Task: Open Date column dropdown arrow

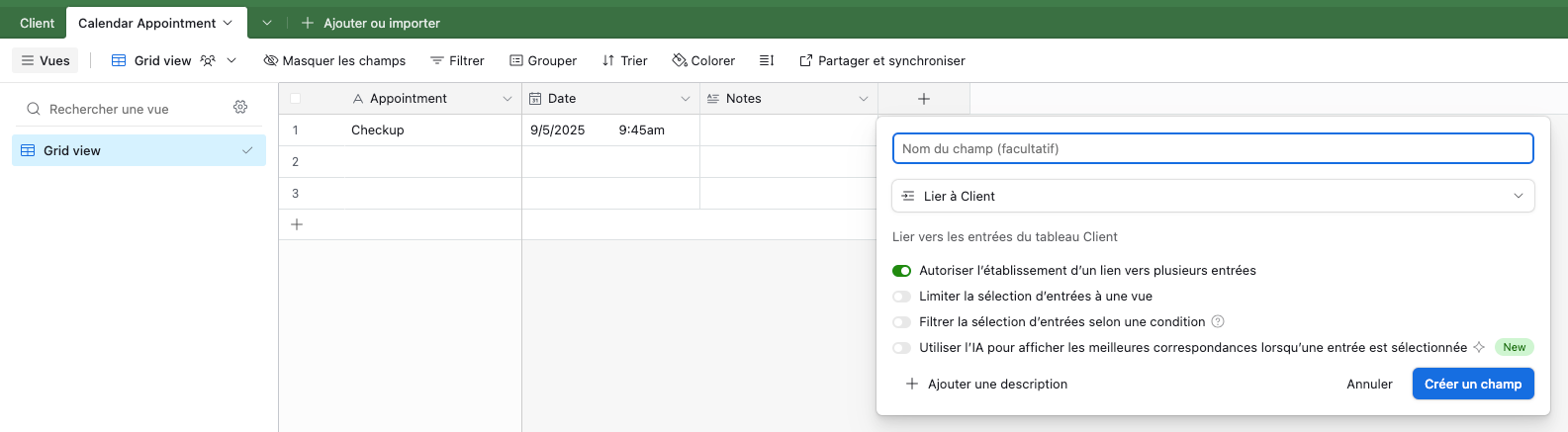Action: click(685, 99)
